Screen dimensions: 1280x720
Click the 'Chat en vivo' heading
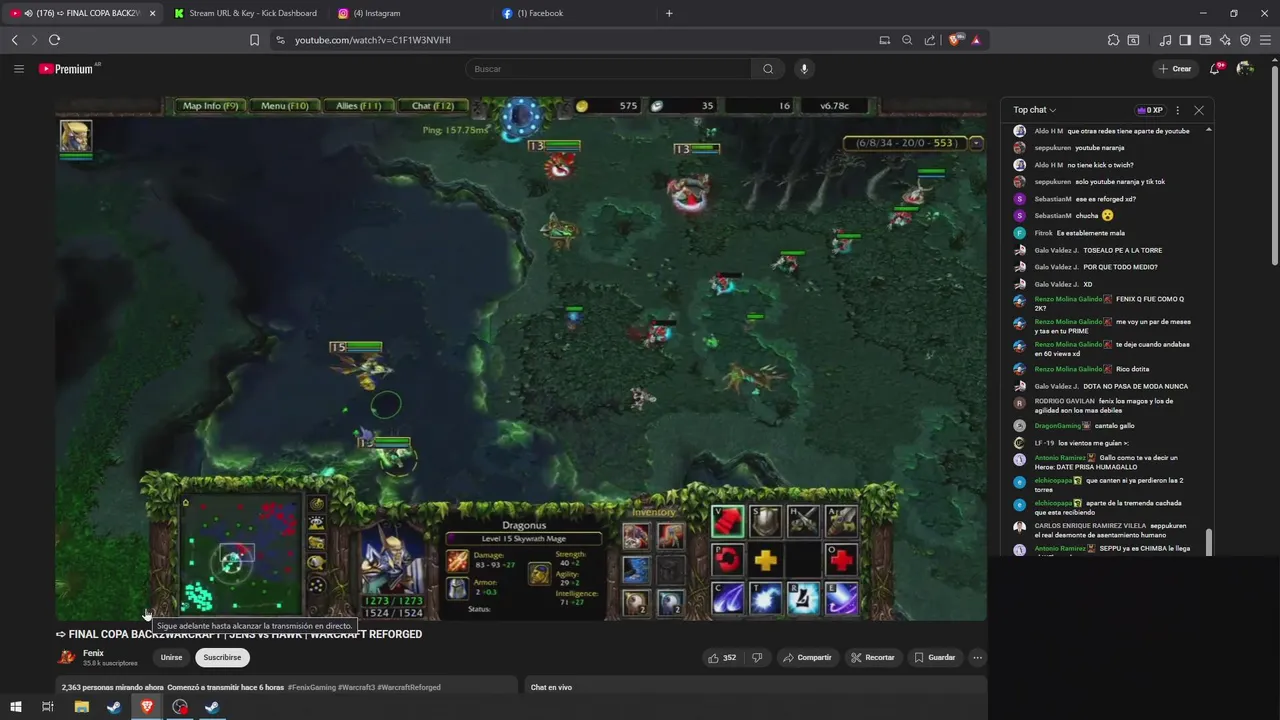(551, 687)
